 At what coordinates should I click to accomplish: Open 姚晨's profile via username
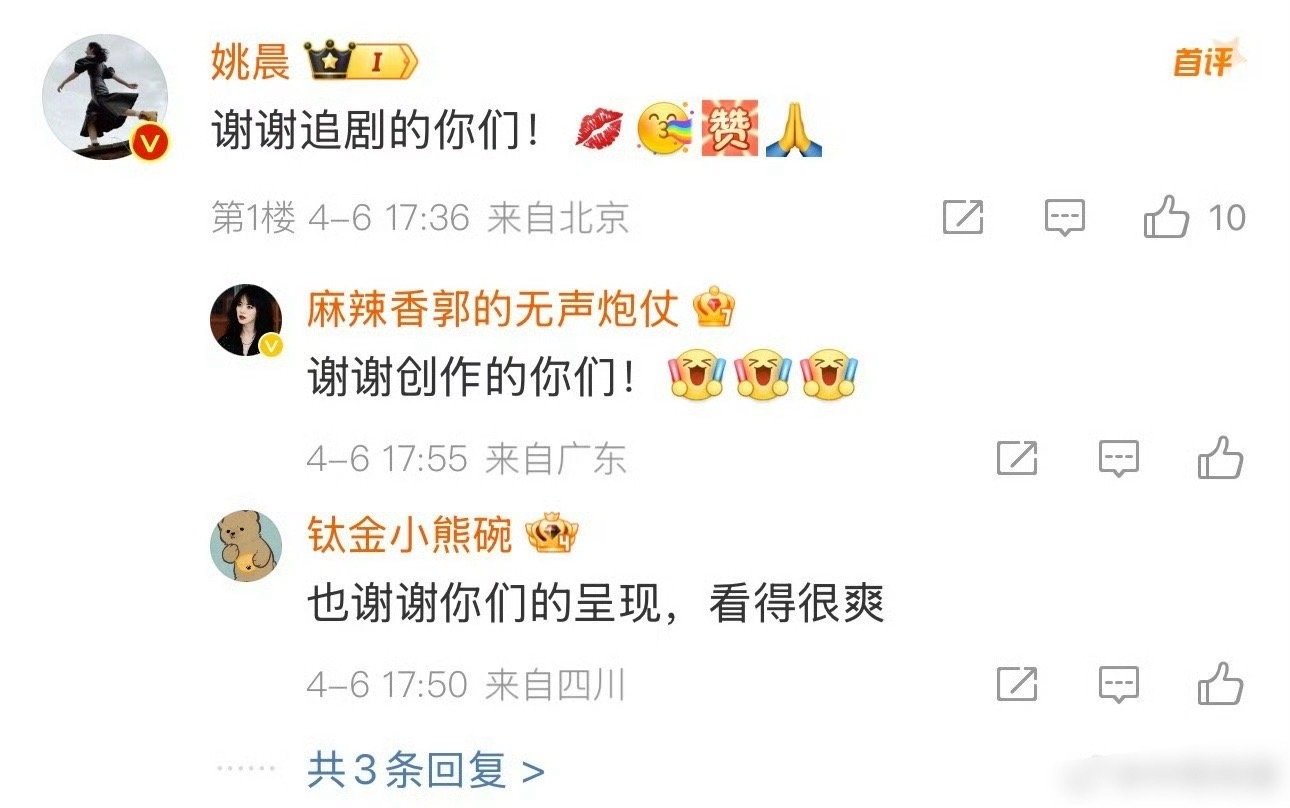click(x=251, y=63)
